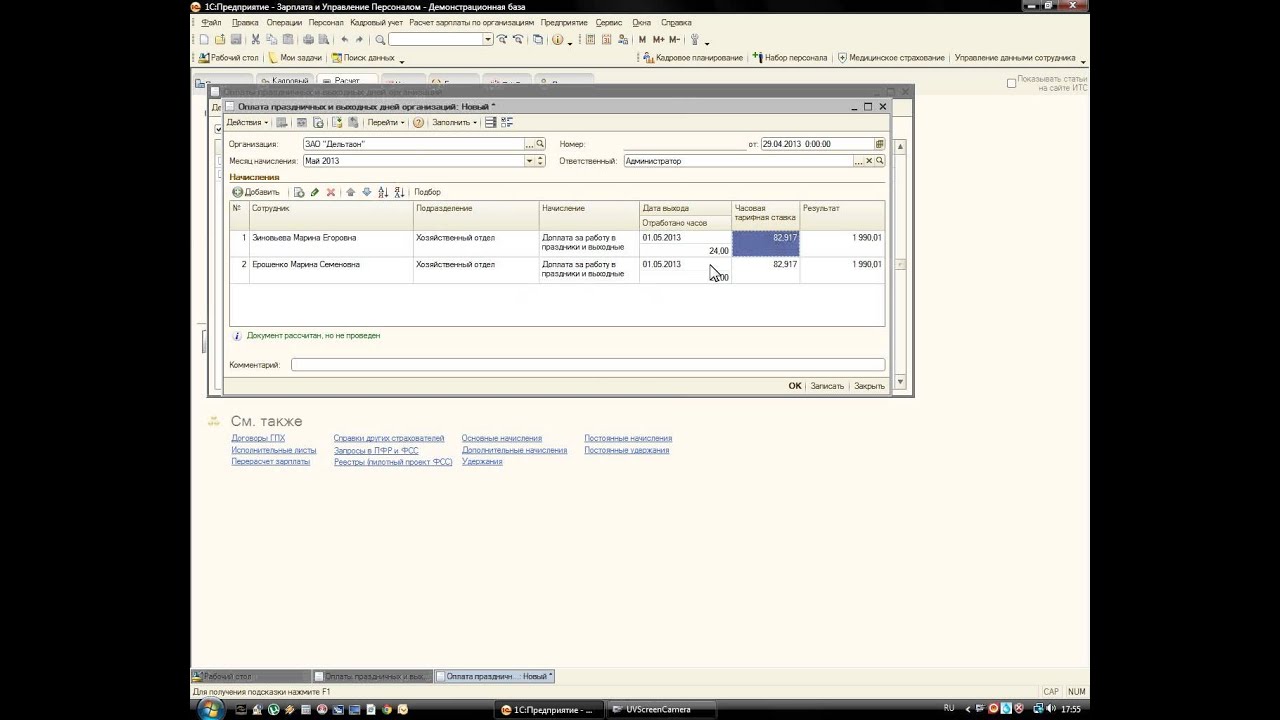Sort rows ascending A-Z

click(x=383, y=192)
